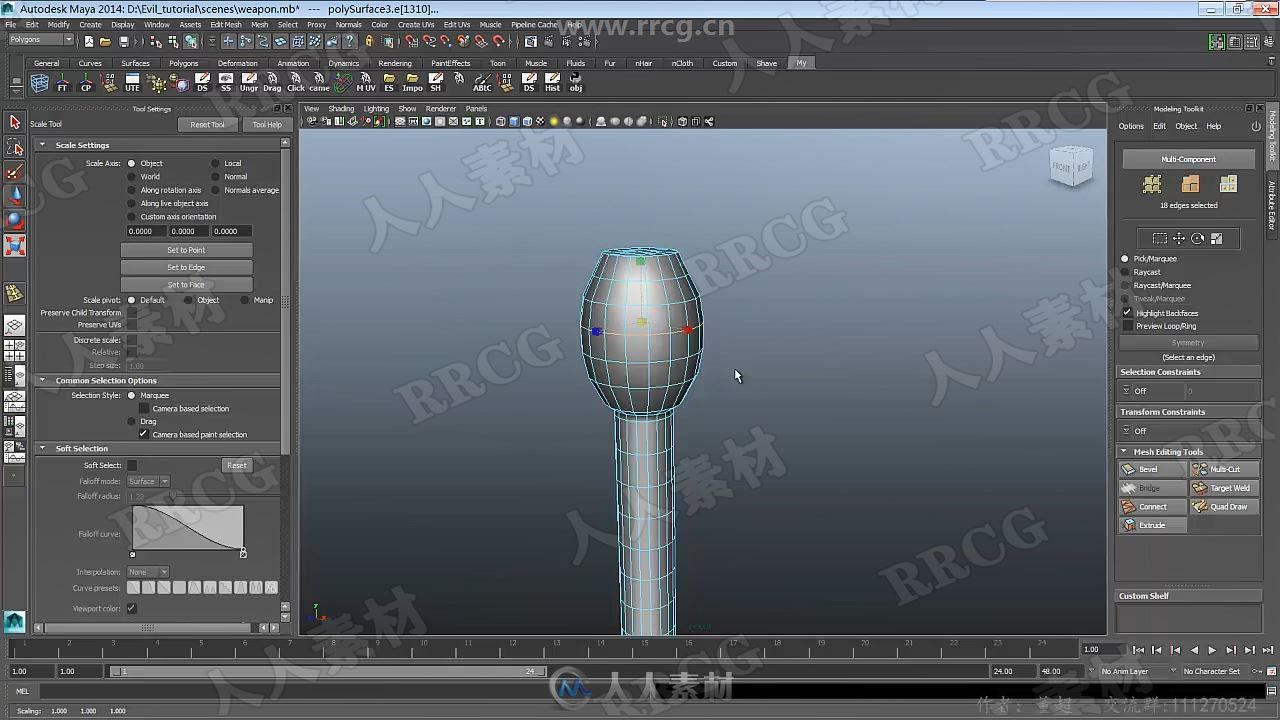Image resolution: width=1280 pixels, height=720 pixels.
Task: Enable the Soft Select checkbox
Action: point(132,465)
